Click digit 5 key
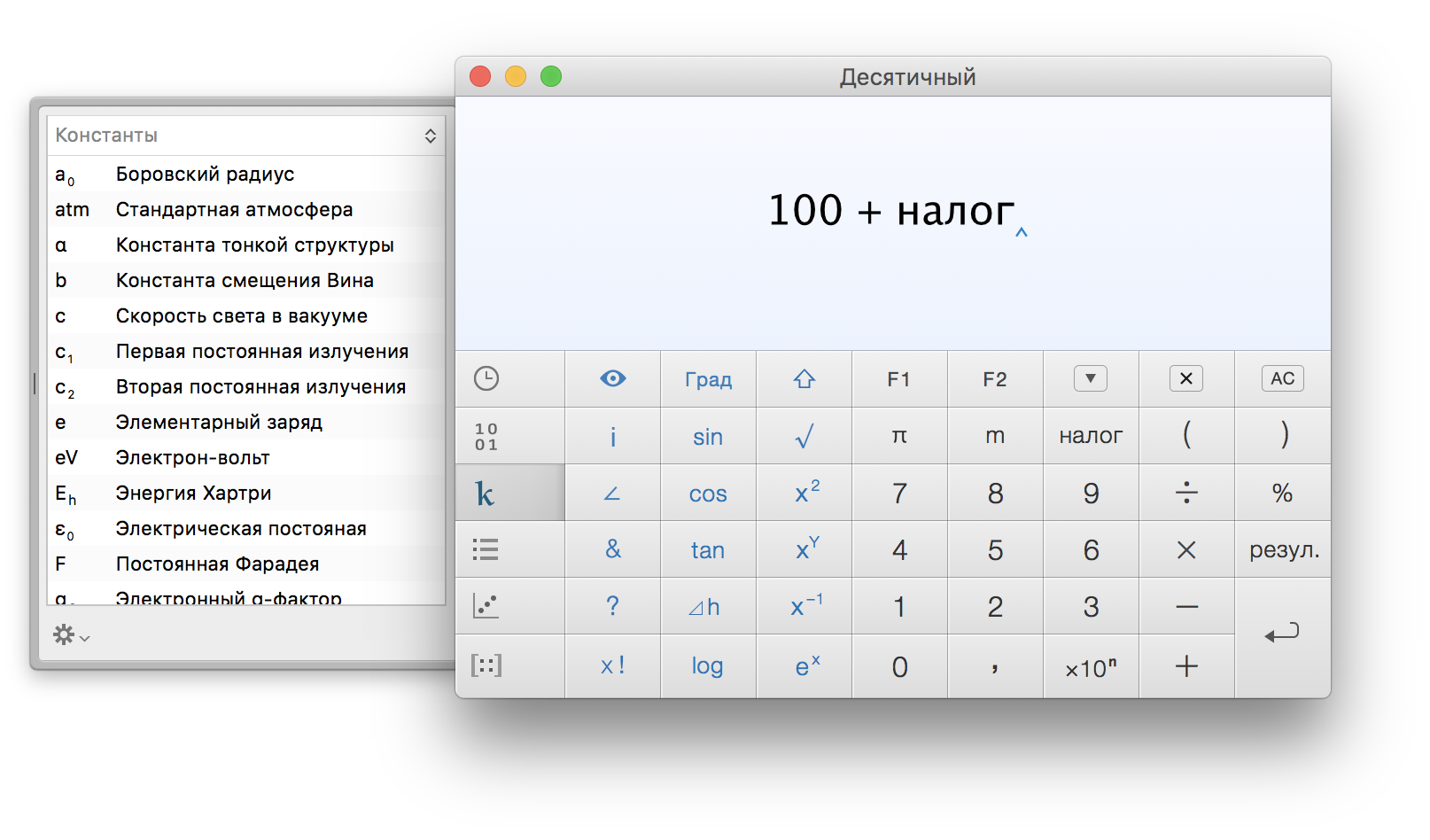Image resolution: width=1430 pixels, height=840 pixels. (996, 549)
